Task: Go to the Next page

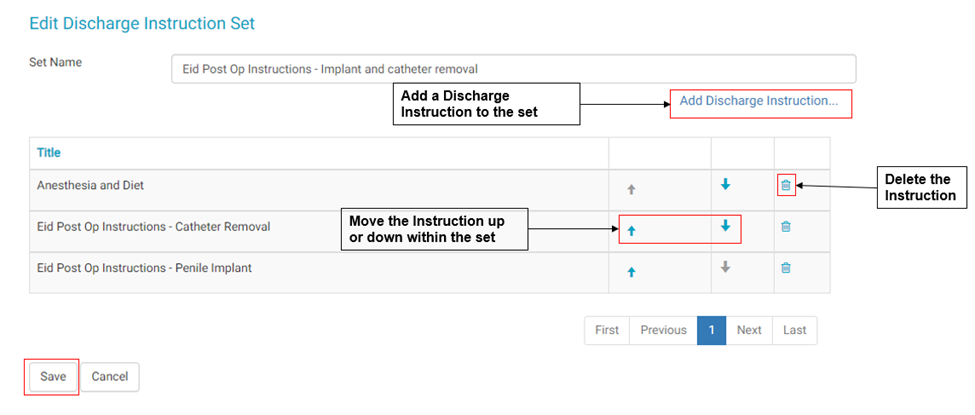Action: pos(749,330)
